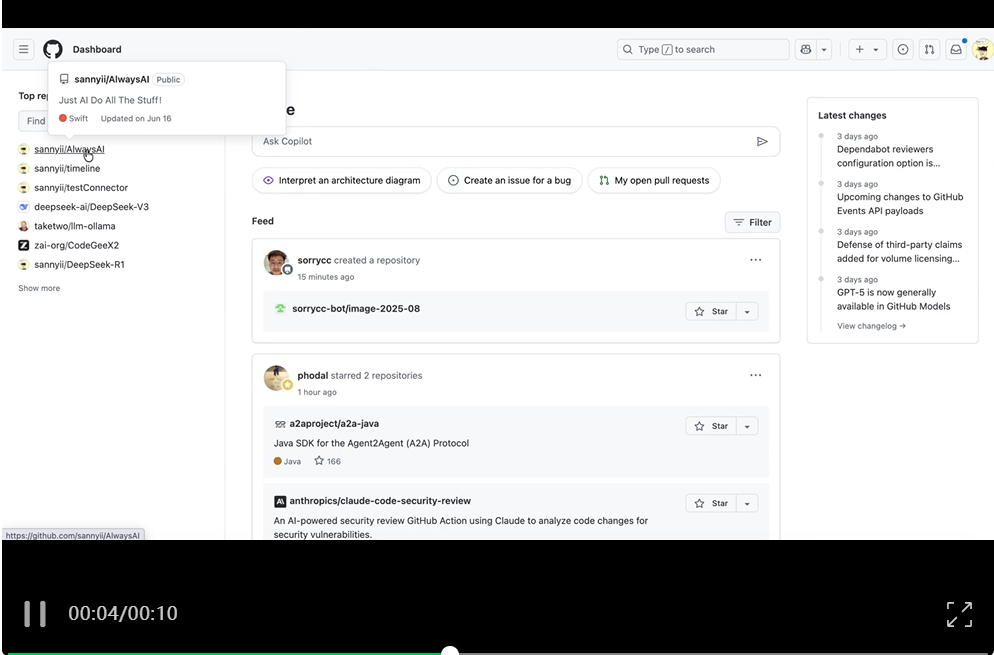Screen dimensions: 994x655
Task: Open Copilot chat icon in header
Action: click(806, 49)
